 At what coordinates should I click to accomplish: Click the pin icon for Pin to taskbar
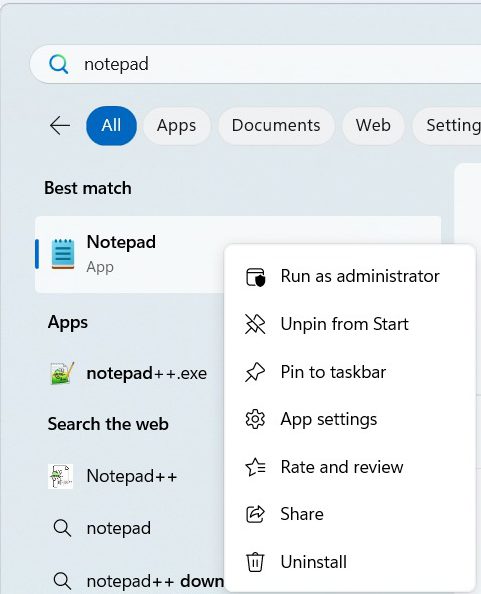pyautogui.click(x=255, y=372)
